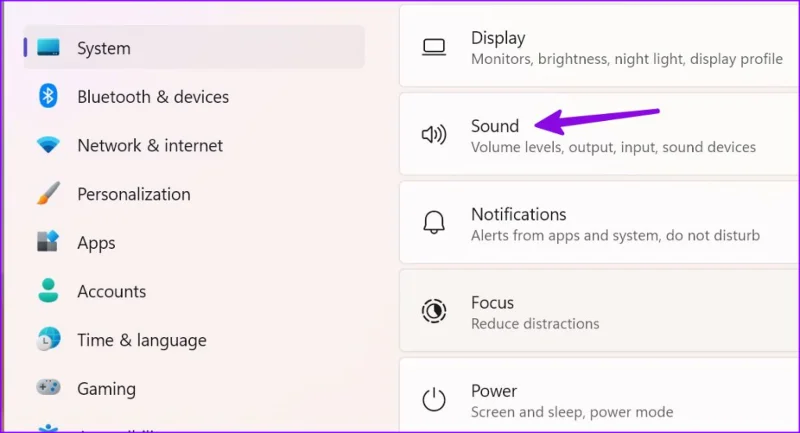Open the Display settings card
800x433 pixels.
pyautogui.click(x=599, y=46)
